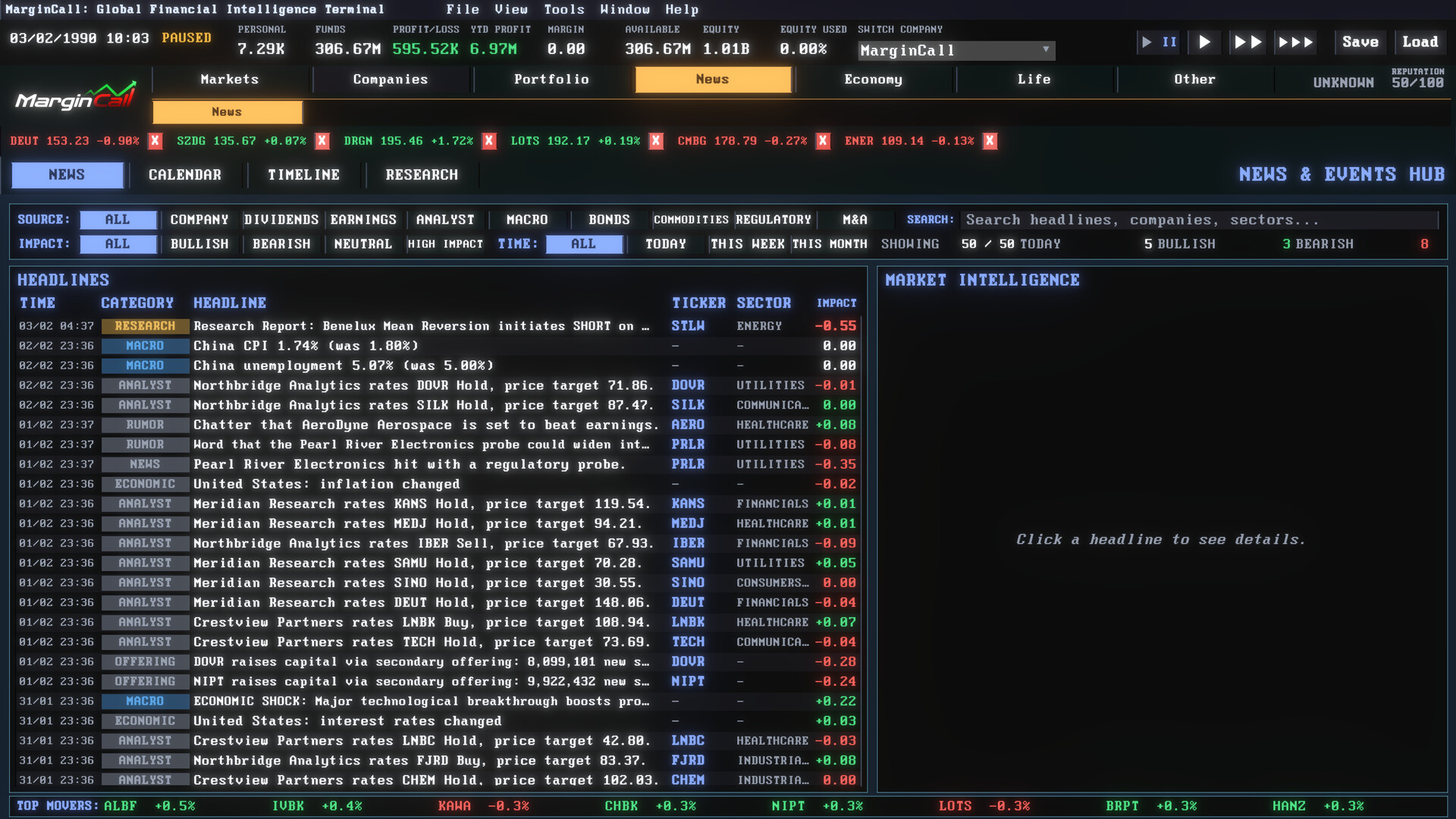Filter to High Impact news
This screenshot has width=1456, height=819.
[x=445, y=244]
